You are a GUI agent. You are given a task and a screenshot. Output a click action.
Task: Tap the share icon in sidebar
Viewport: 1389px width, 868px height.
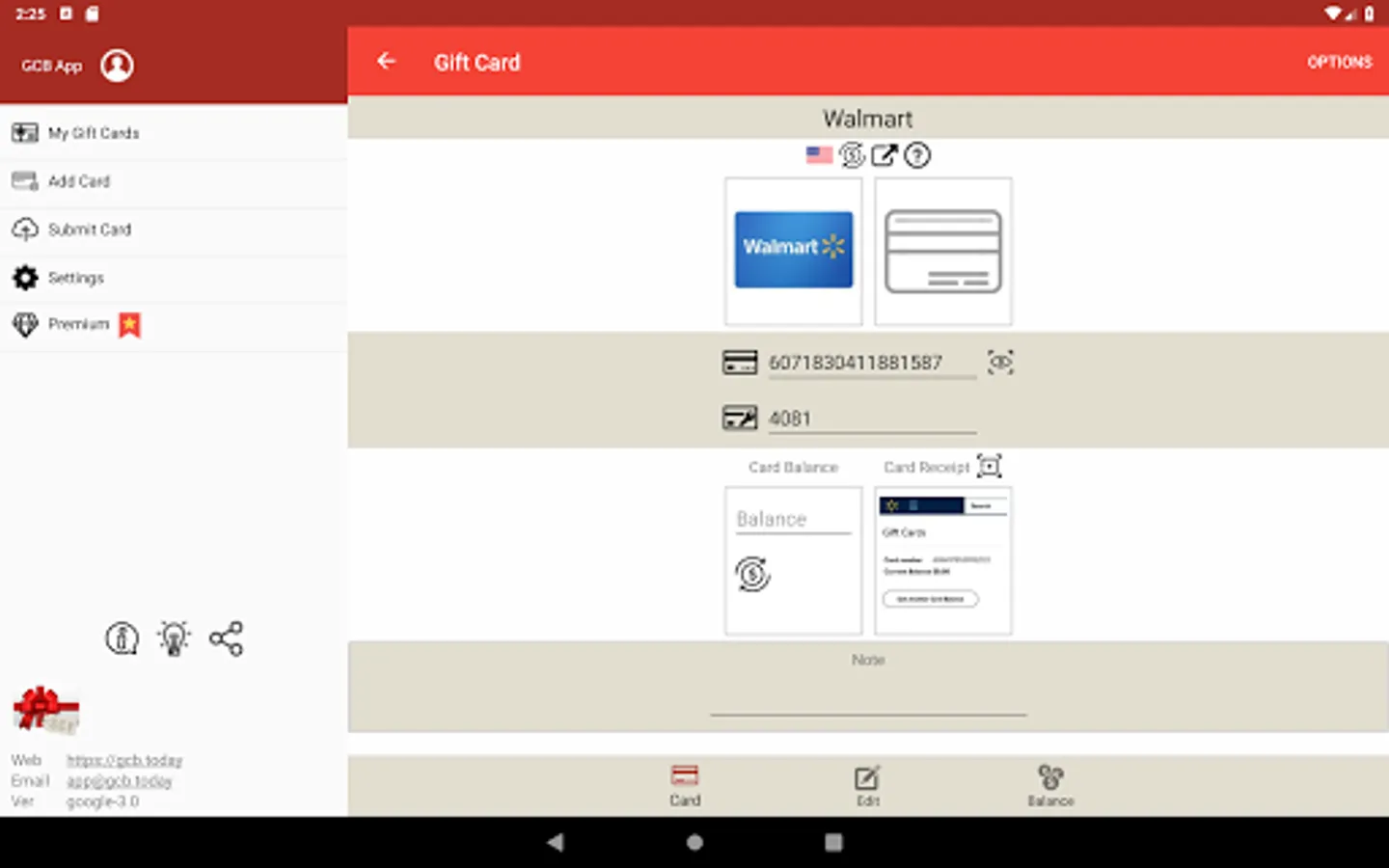click(x=226, y=638)
